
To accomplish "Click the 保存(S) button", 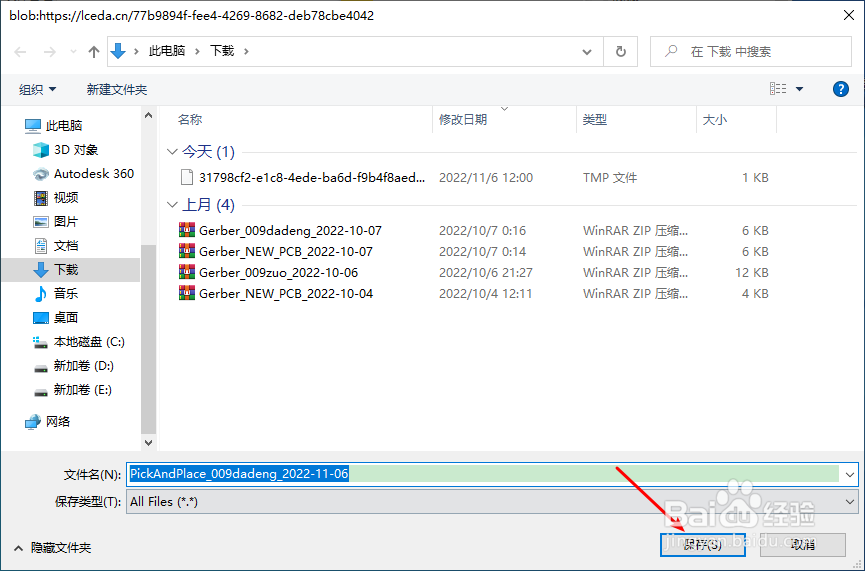I will (702, 545).
